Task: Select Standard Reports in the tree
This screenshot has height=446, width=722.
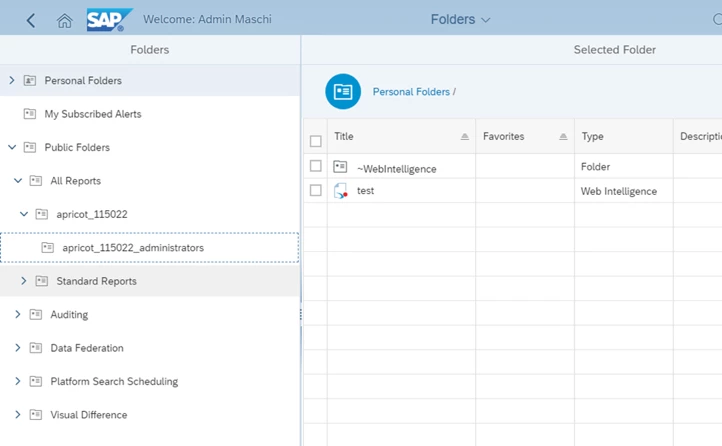Action: (x=96, y=281)
